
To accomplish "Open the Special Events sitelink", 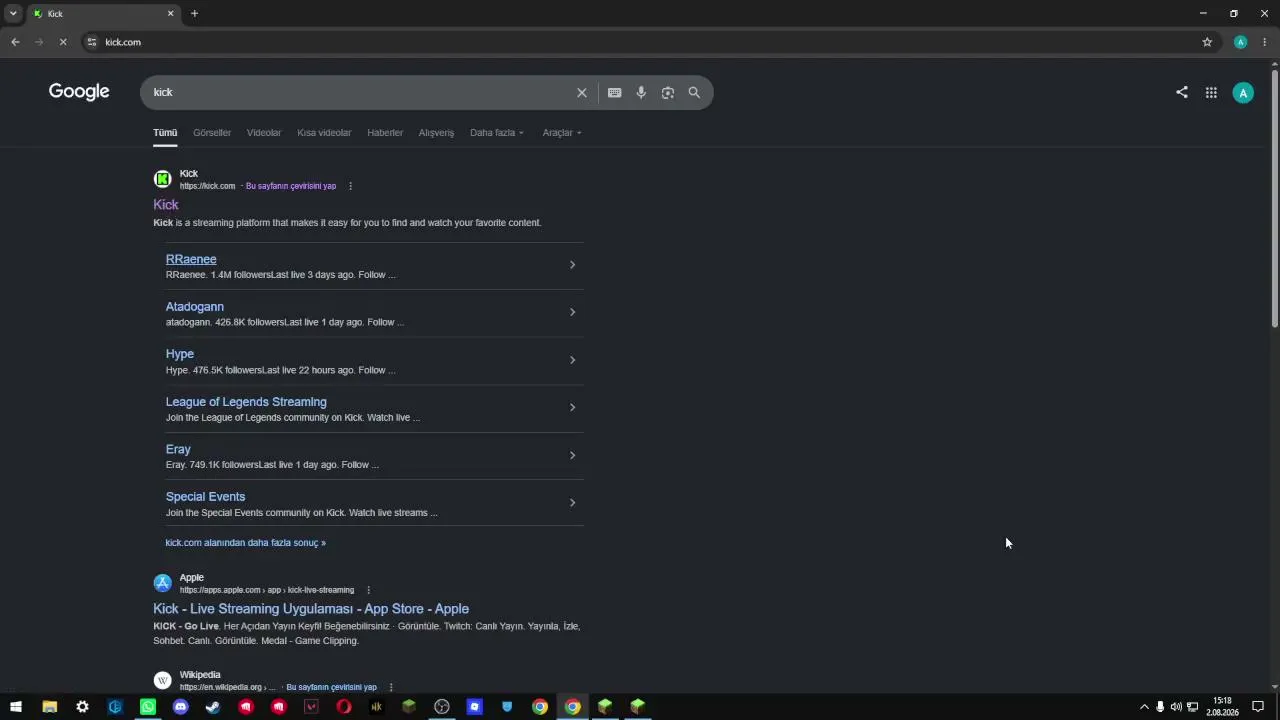I will coord(205,497).
